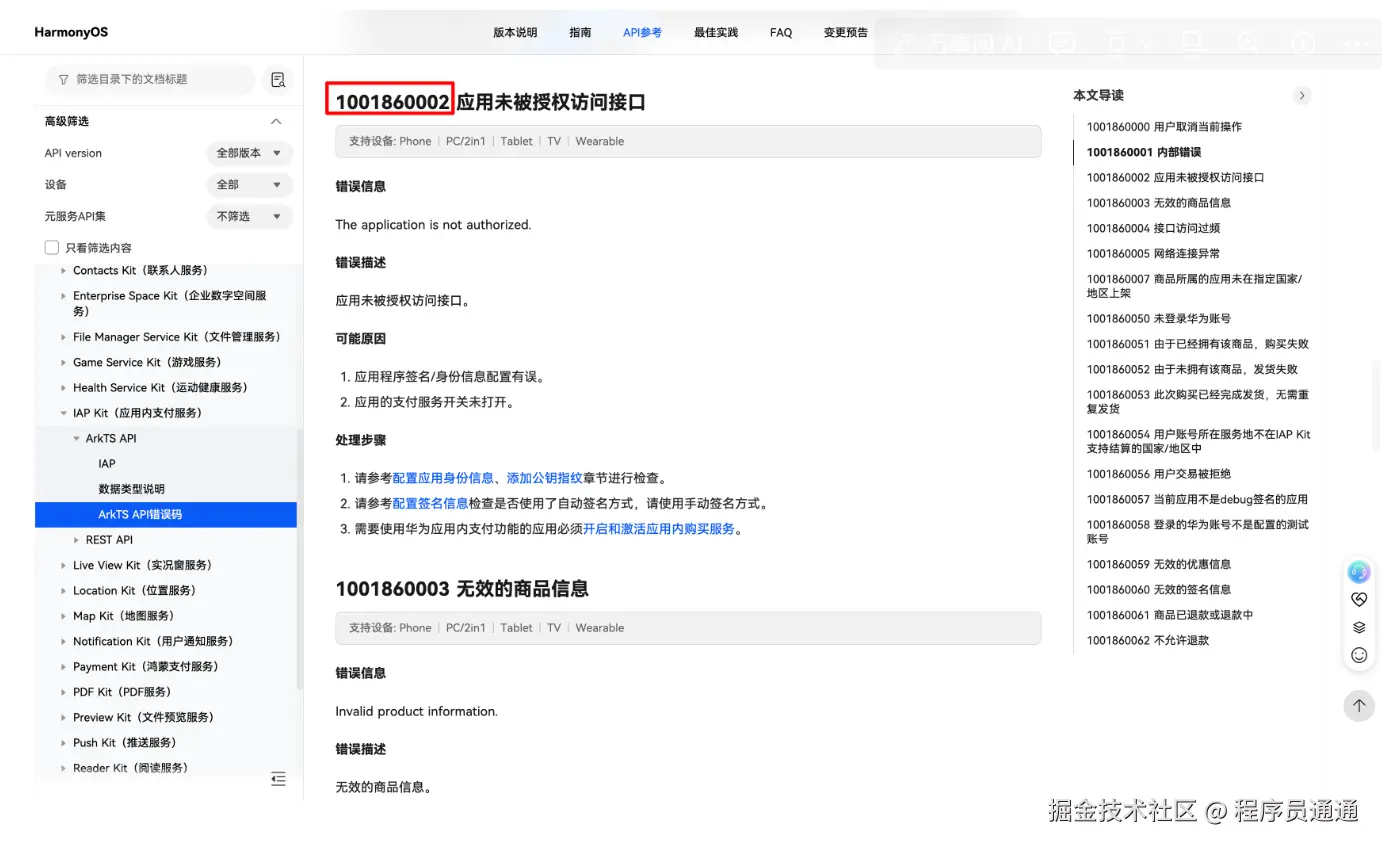Open the 指南 top navigation tab
Viewport: 1382px width, 848px height.
click(x=580, y=32)
